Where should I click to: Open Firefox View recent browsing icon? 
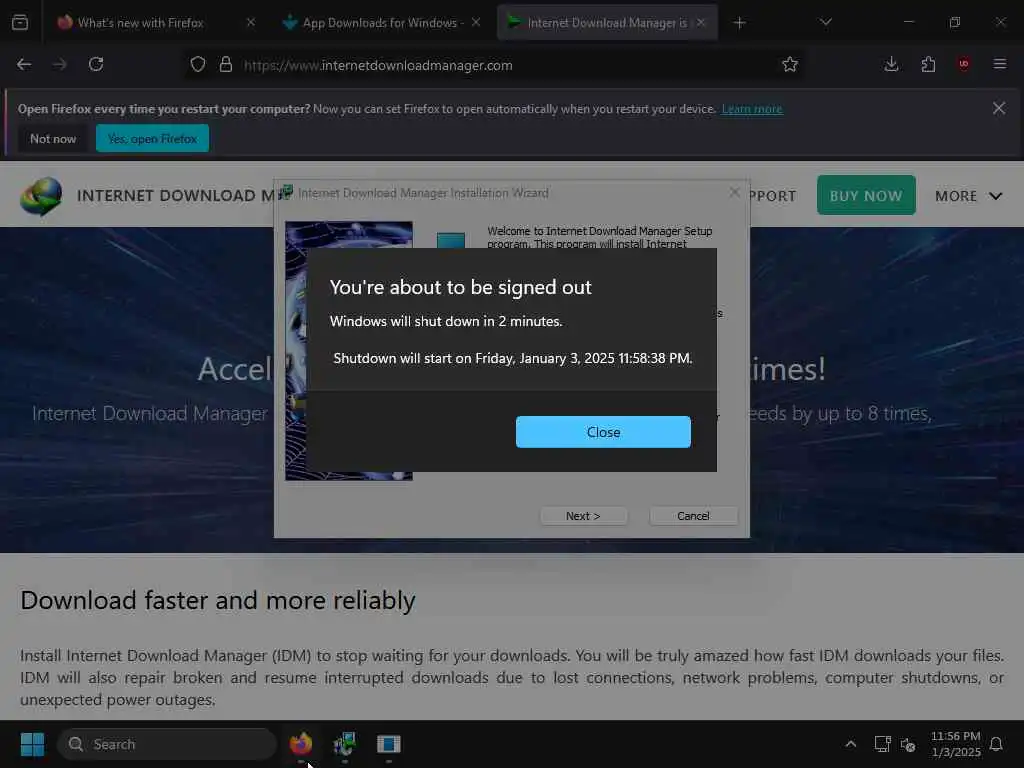tap(20, 23)
